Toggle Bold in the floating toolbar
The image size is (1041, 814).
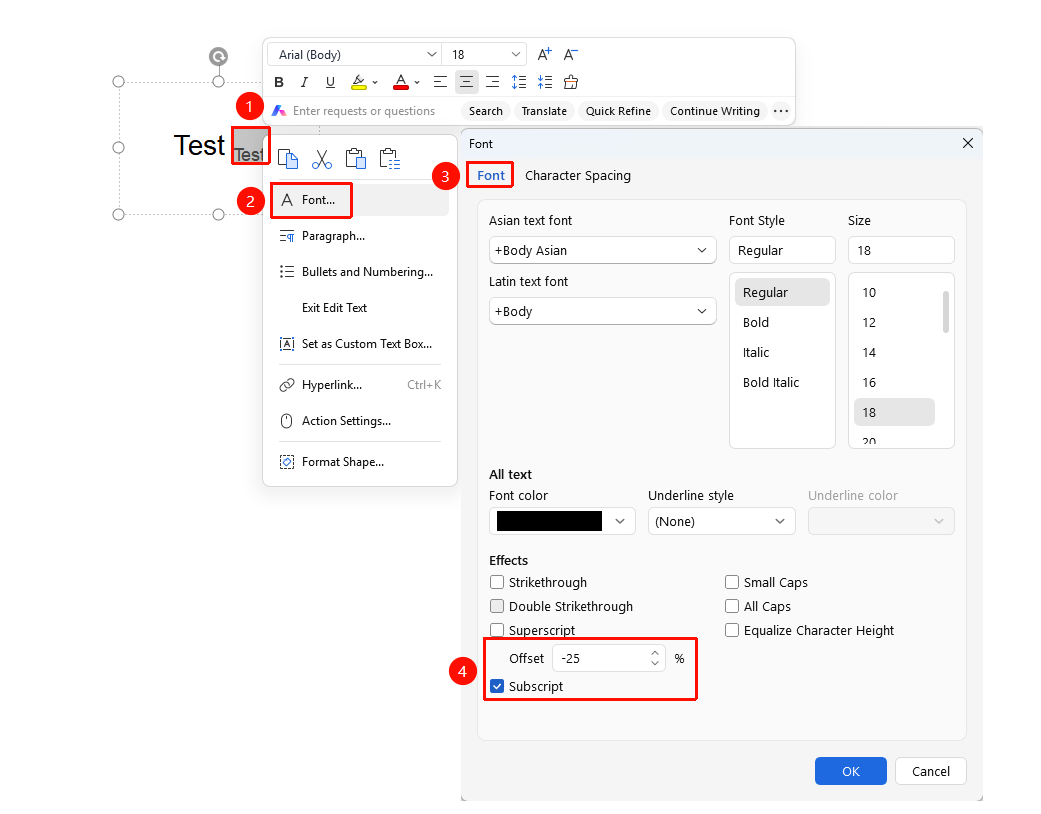pyautogui.click(x=279, y=82)
